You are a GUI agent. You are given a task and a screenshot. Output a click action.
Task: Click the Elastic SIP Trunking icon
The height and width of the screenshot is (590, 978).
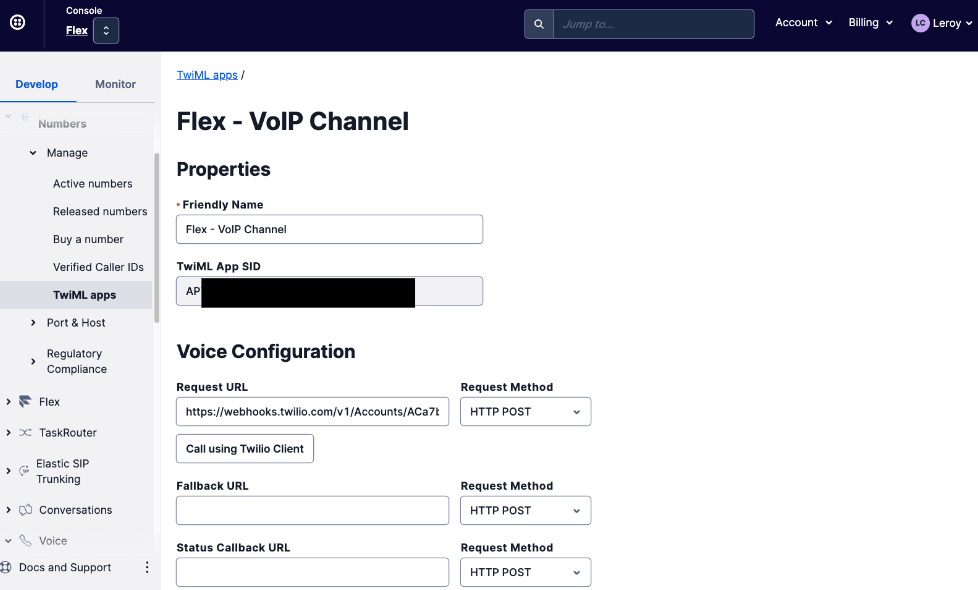pos(24,471)
